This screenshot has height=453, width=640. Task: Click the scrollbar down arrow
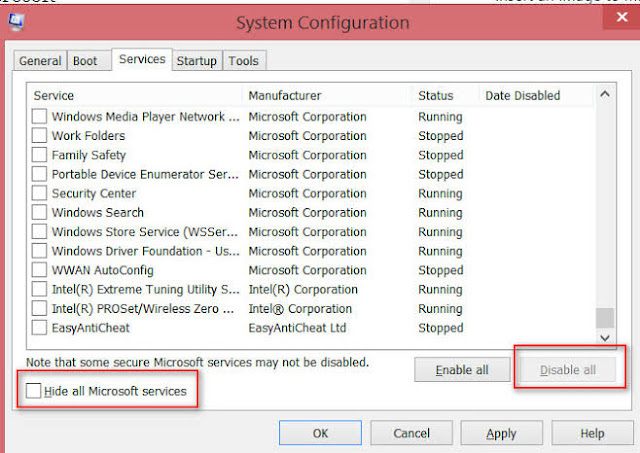coord(605,338)
